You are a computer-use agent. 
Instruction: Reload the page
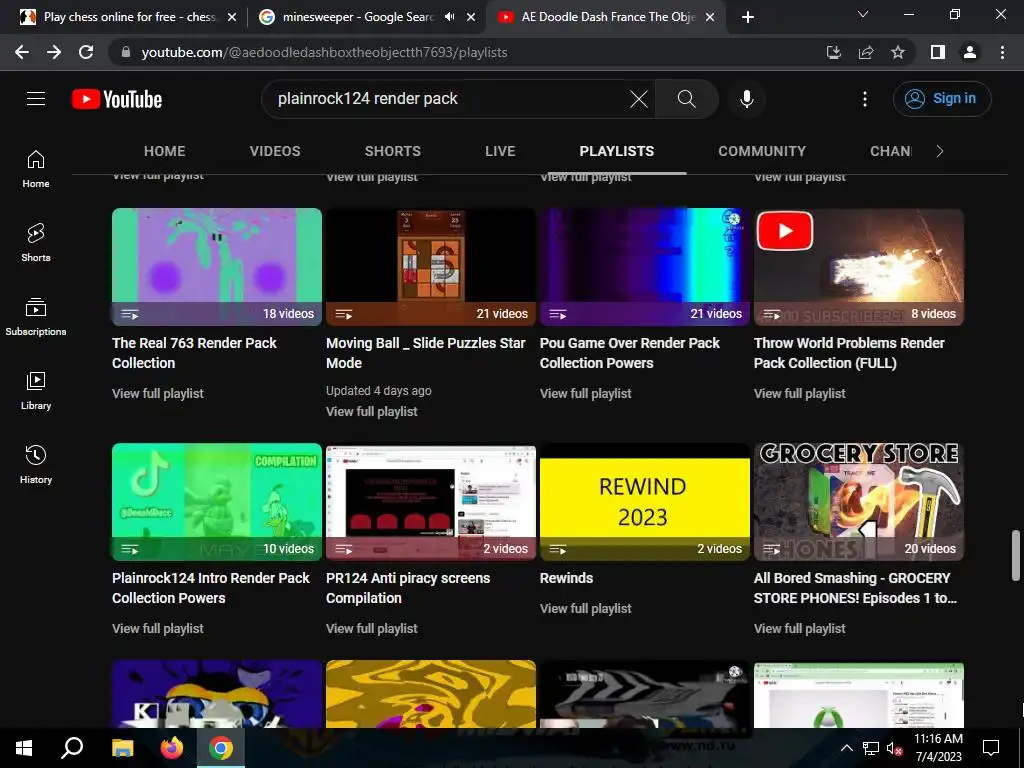(86, 52)
